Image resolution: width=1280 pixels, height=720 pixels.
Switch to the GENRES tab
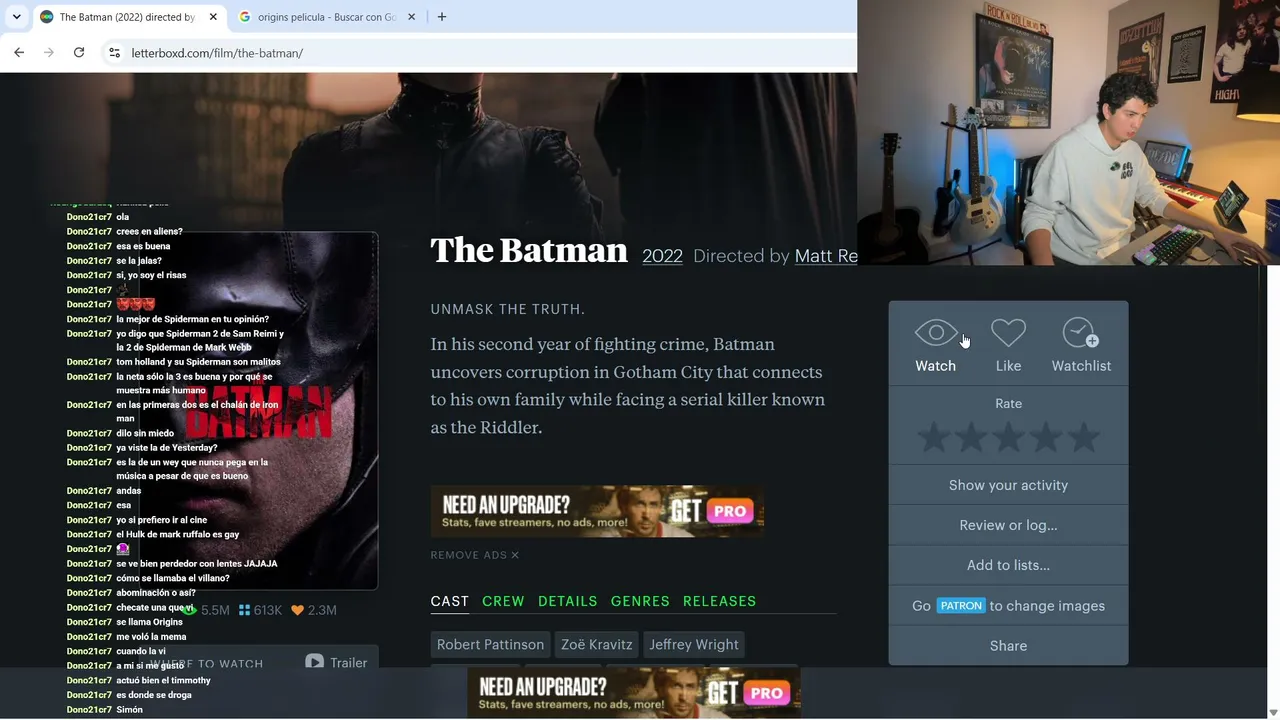point(640,601)
